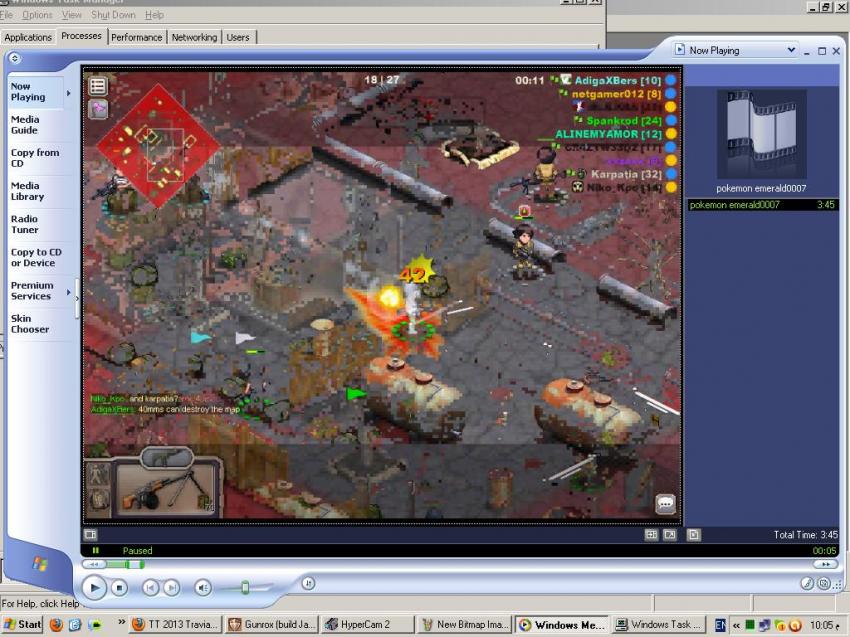Toggle the playlist pane button under the video
The width and height of the screenshot is (850, 637).
coord(694,535)
